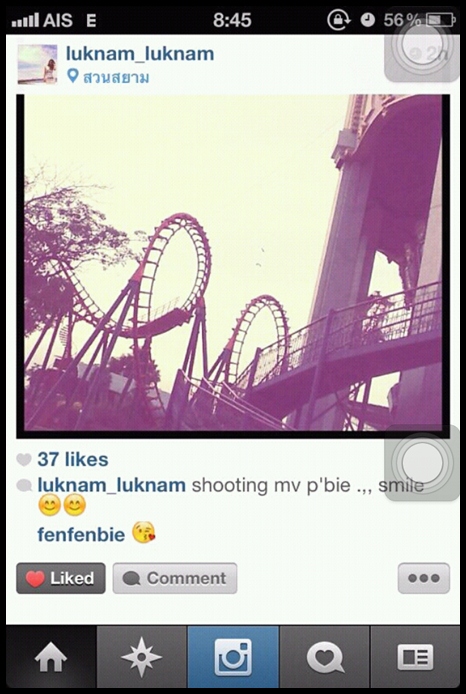Open luknam_luknam profile from the post header

pos(140,54)
